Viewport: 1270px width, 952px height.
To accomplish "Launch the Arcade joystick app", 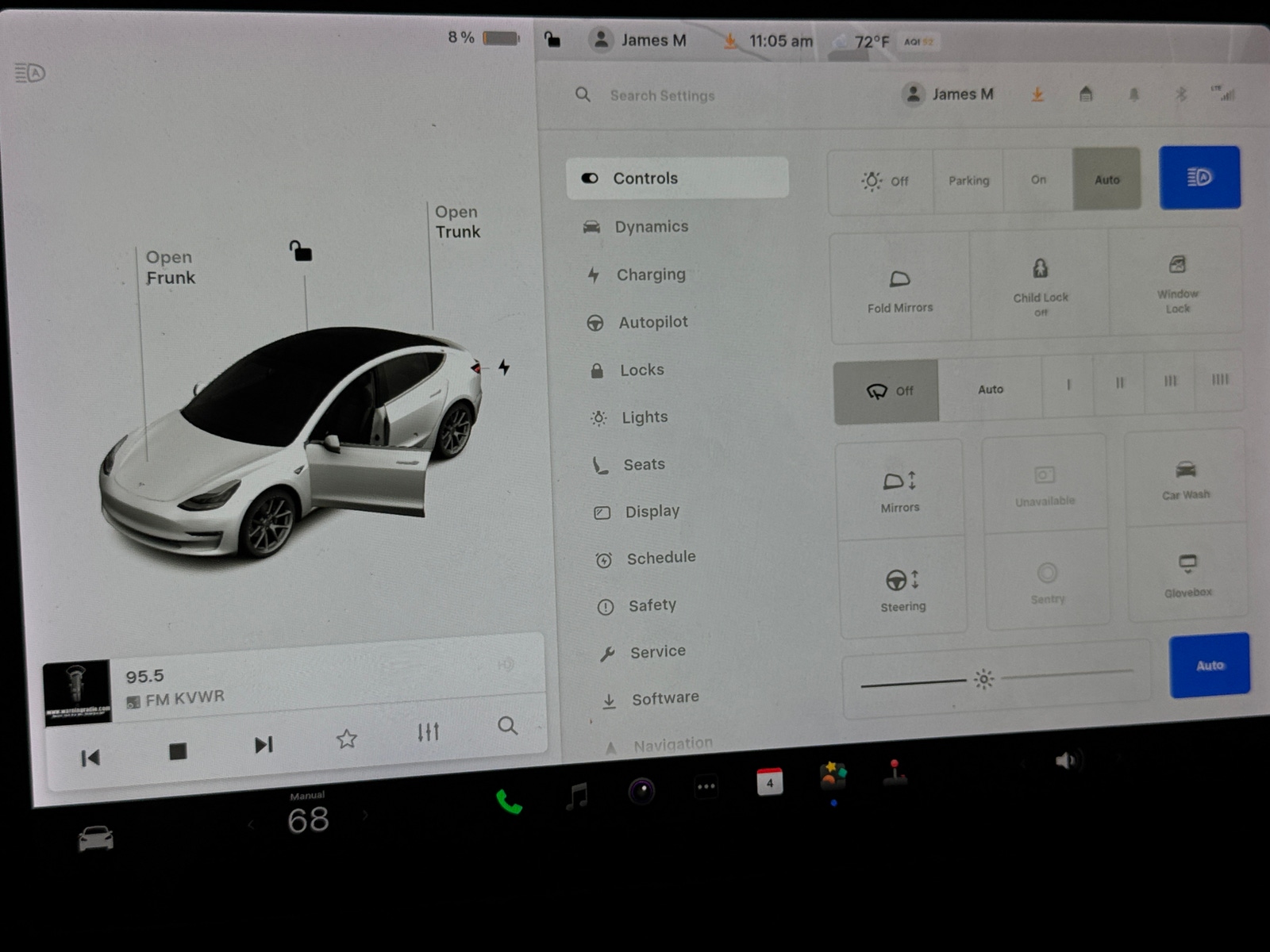I will coord(895,785).
